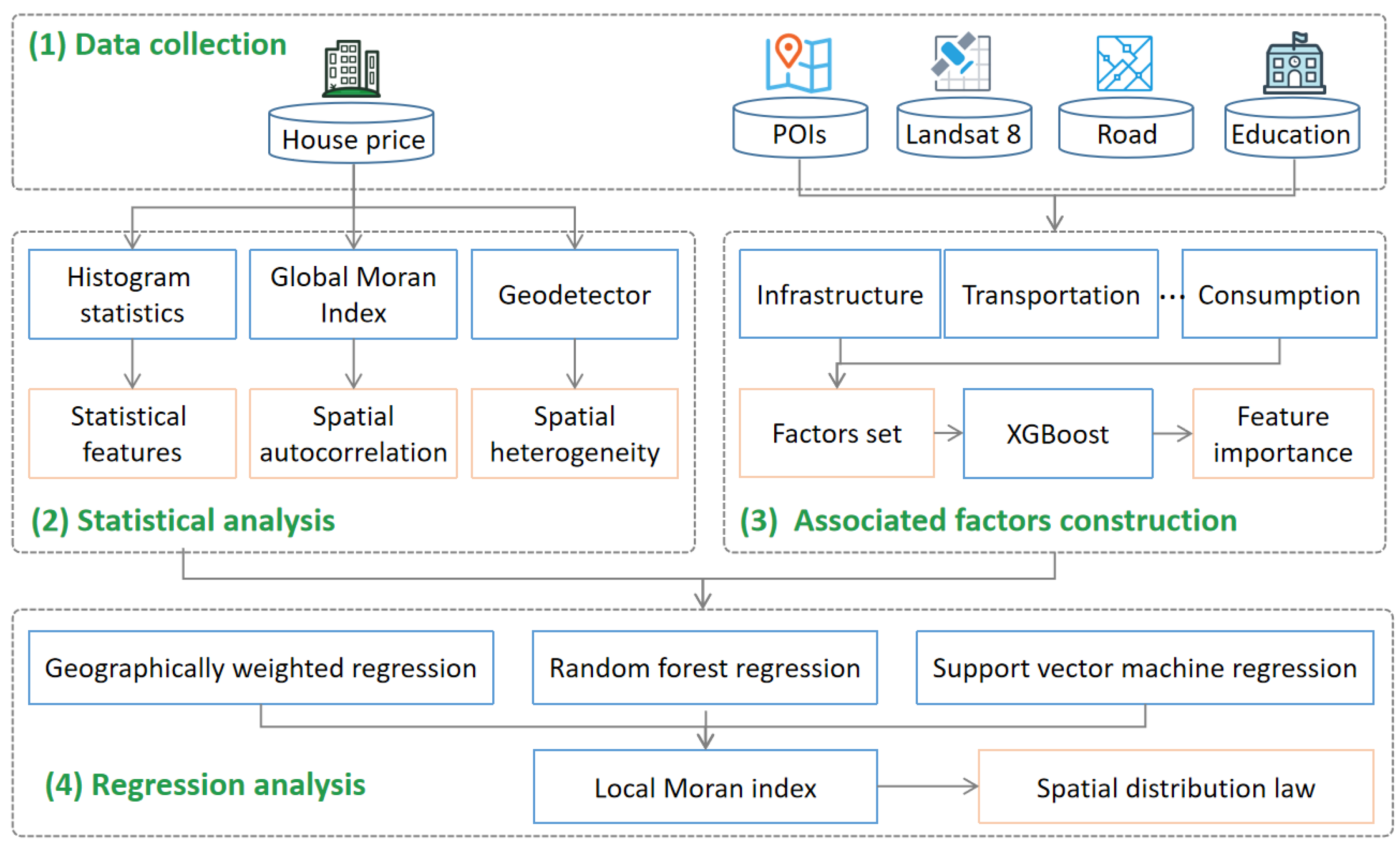Click the satellite icon above Landsat 8
Screen dimensions: 1400x845
click(x=961, y=62)
